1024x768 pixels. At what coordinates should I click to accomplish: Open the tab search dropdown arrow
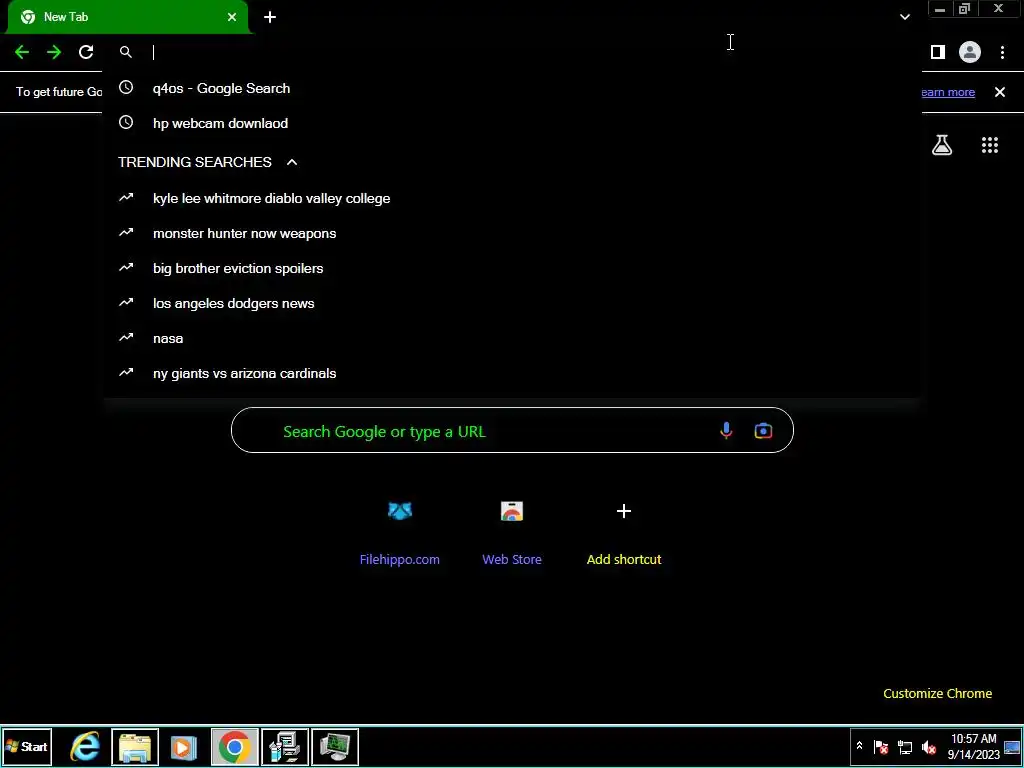tap(904, 17)
